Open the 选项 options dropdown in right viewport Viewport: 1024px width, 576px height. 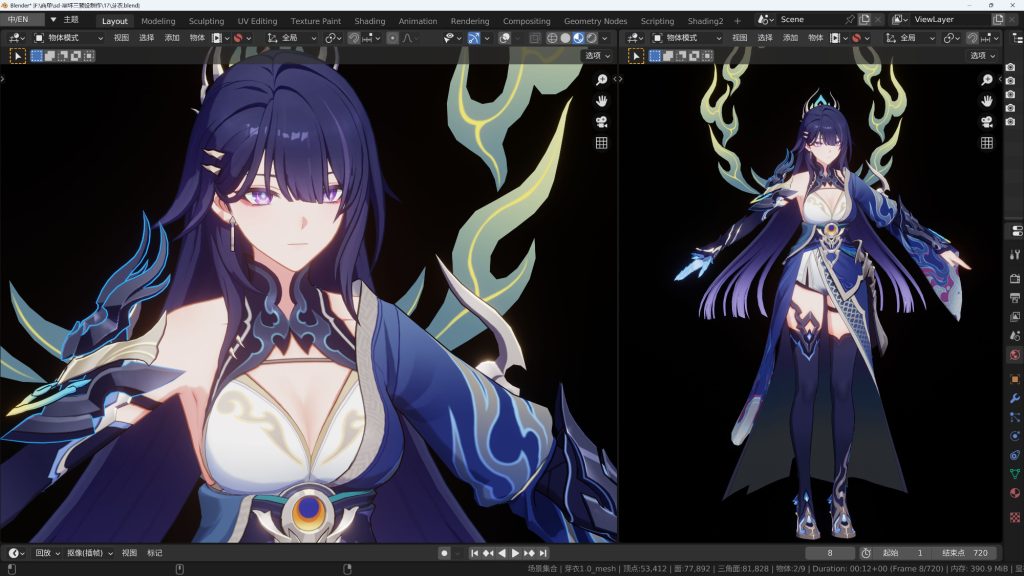click(982, 56)
